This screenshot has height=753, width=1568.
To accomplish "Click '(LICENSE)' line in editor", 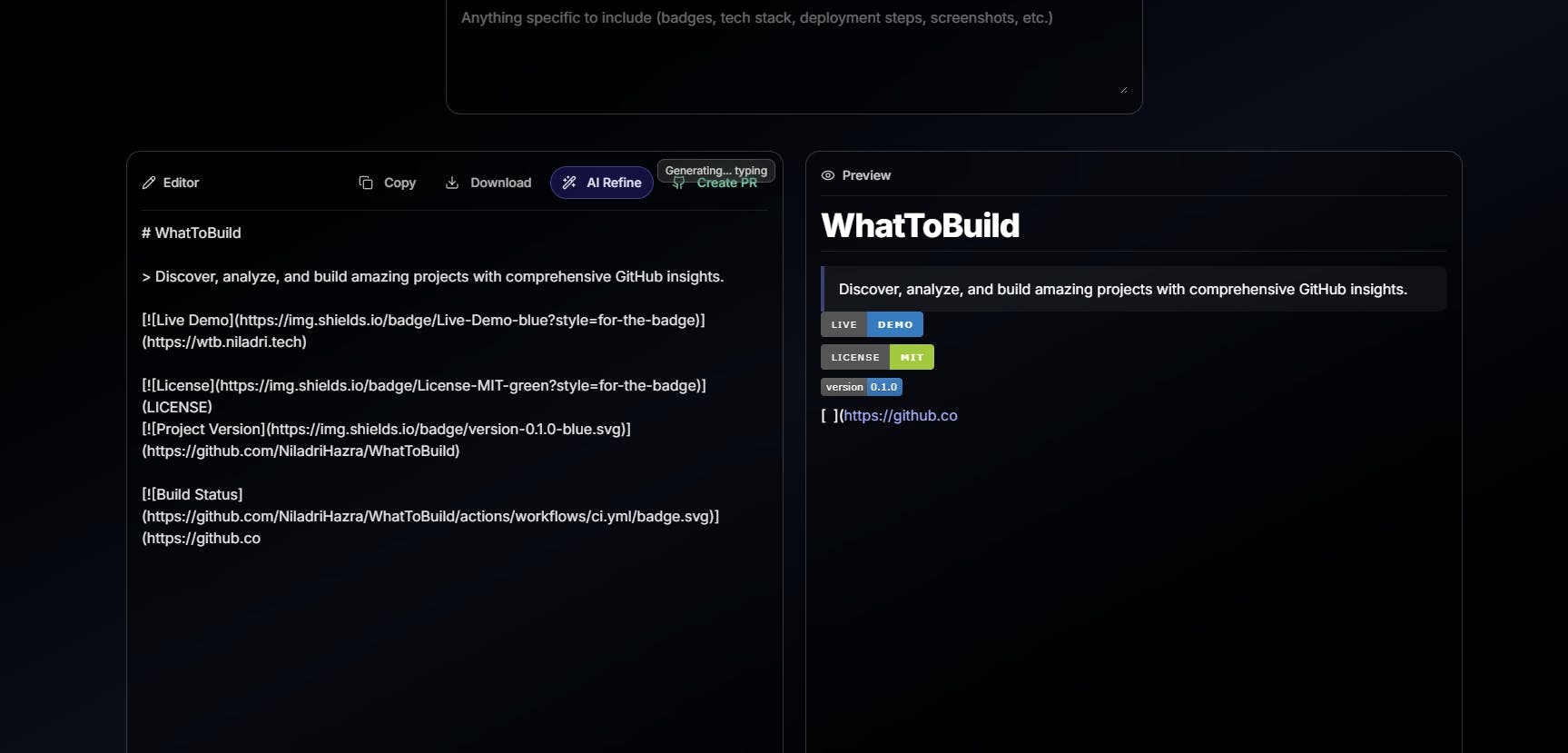I will coord(177,407).
